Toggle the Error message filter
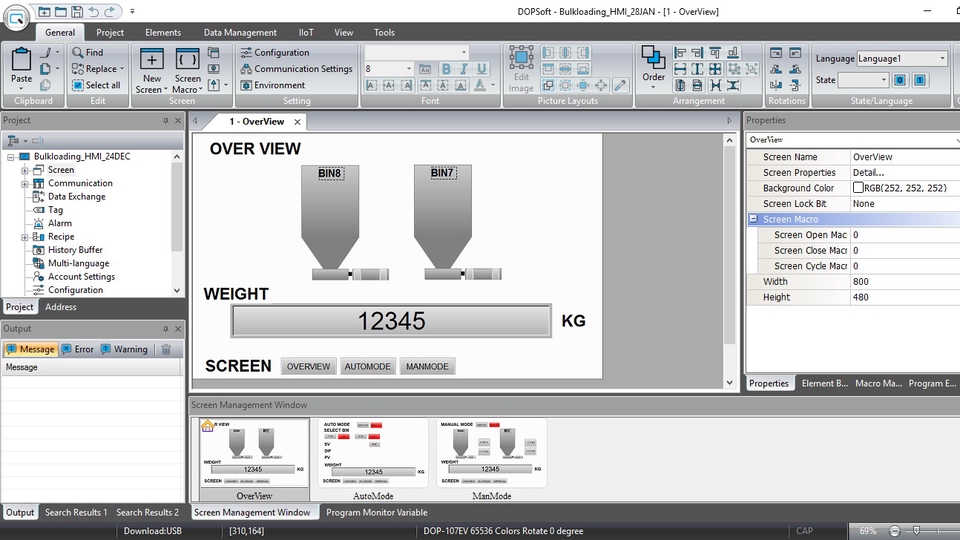 (77, 349)
